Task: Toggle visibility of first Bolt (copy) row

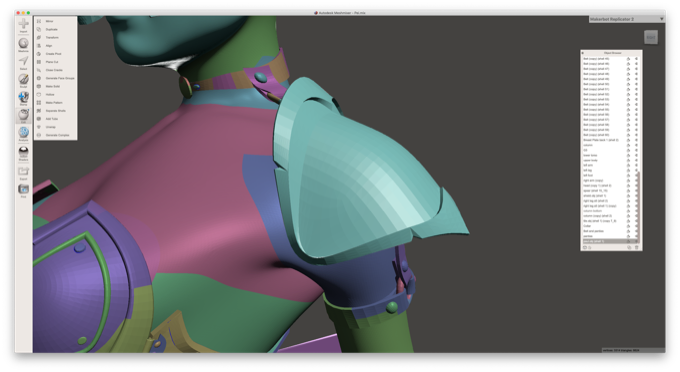Action: (x=636, y=59)
